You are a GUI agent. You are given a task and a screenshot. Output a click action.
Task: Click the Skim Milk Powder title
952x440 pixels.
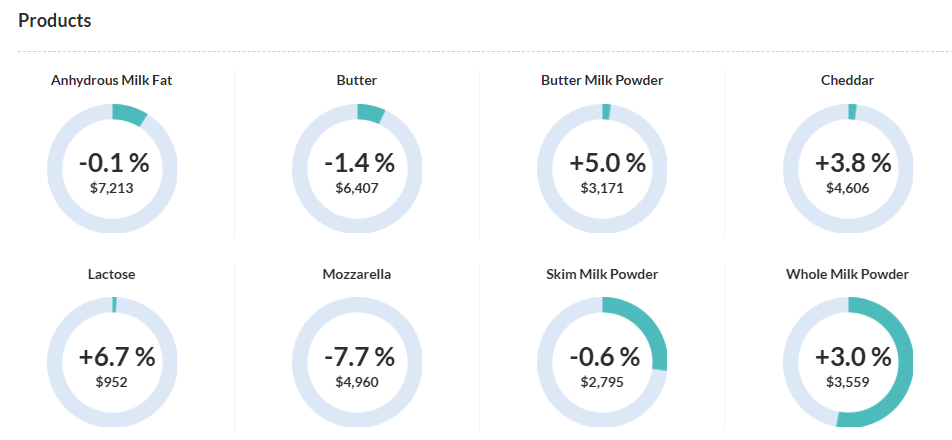(602, 274)
